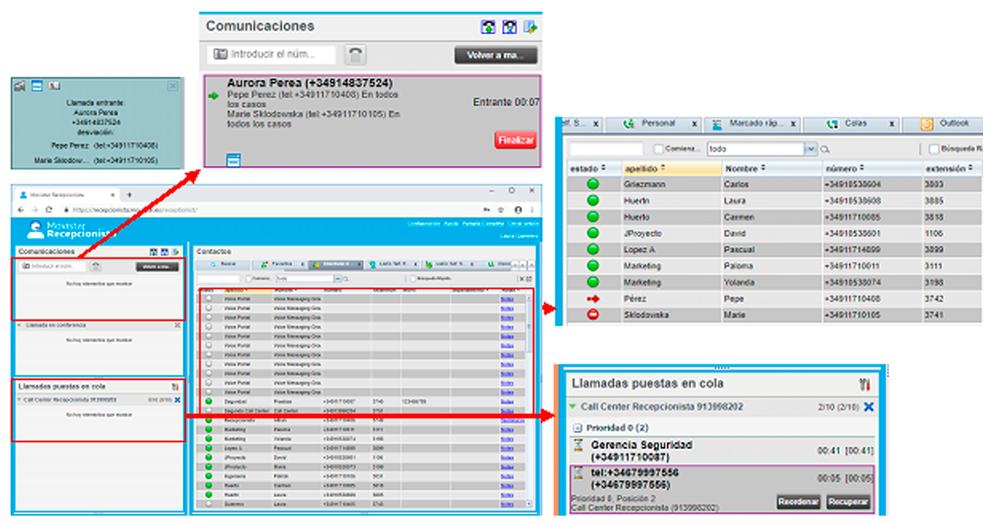Open the 'todo' filter dropdown
The height and width of the screenshot is (524, 998).
pyautogui.click(x=810, y=149)
